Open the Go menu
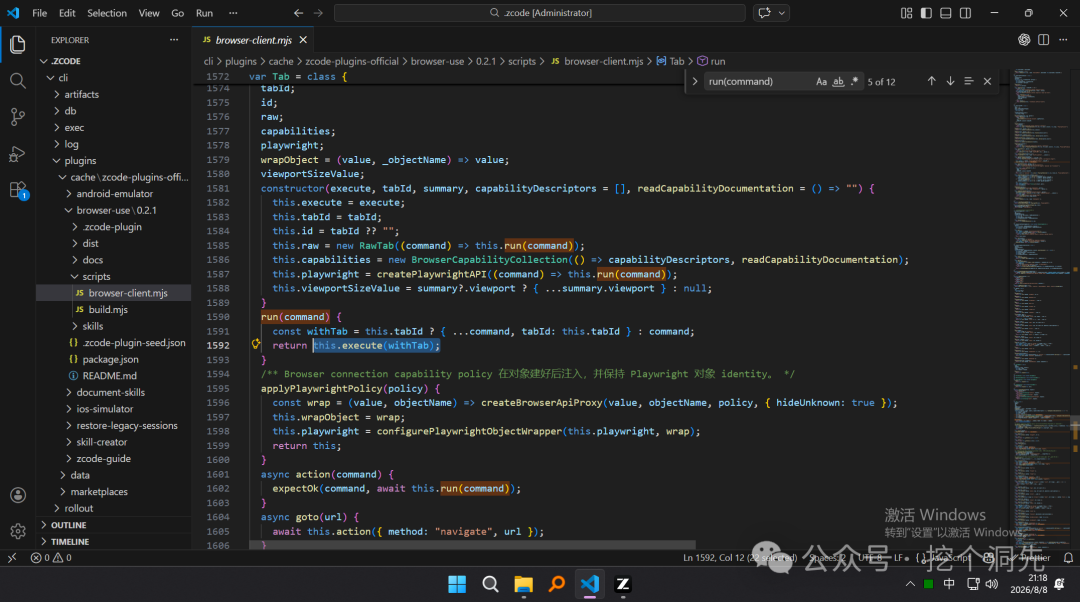 (x=178, y=13)
